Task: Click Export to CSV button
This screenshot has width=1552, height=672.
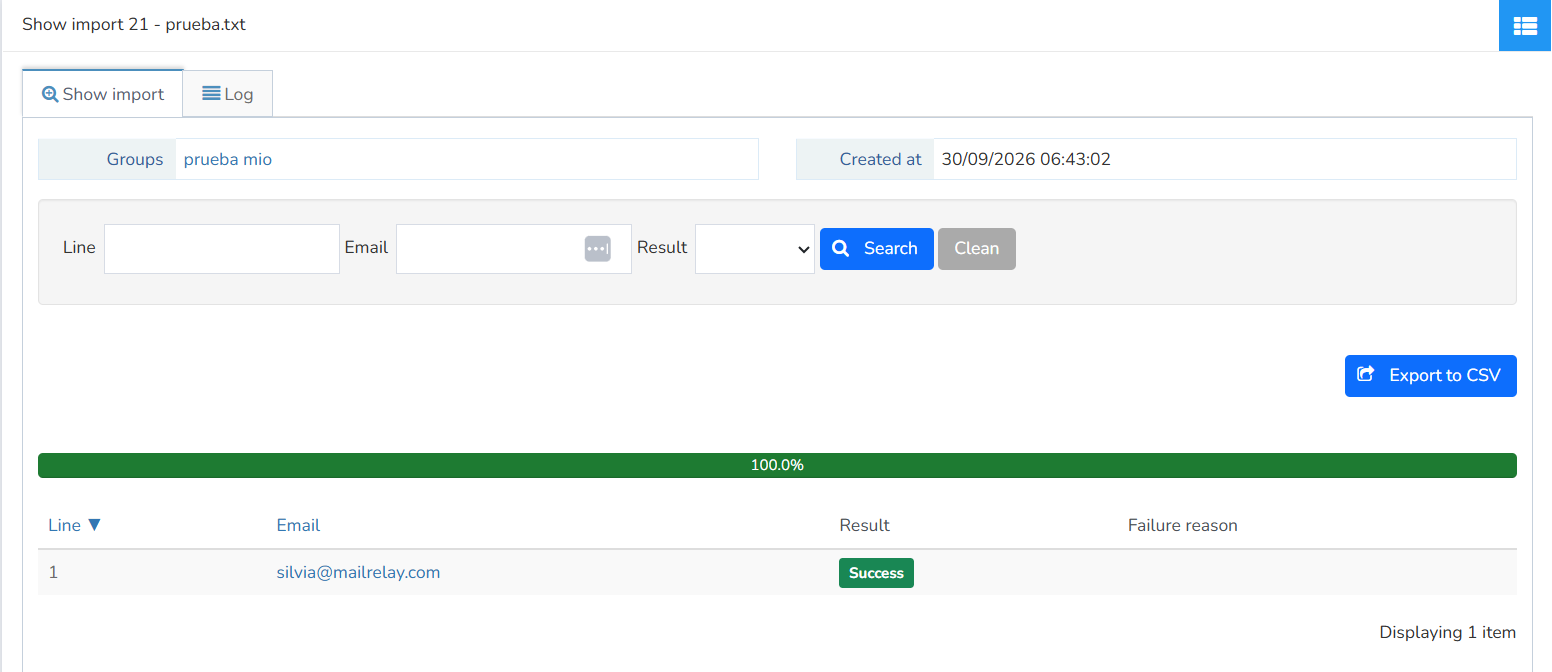Action: pyautogui.click(x=1431, y=376)
